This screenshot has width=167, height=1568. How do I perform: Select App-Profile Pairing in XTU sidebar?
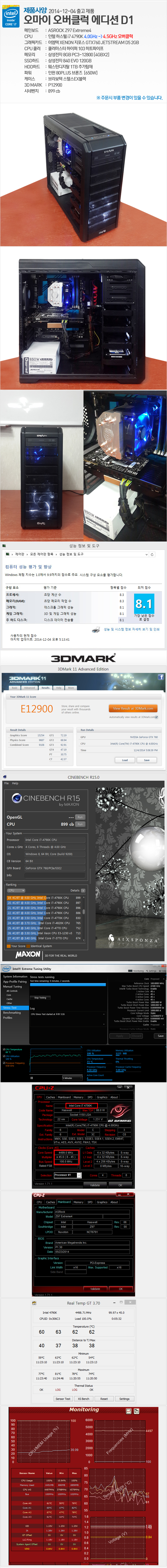click(15, 981)
